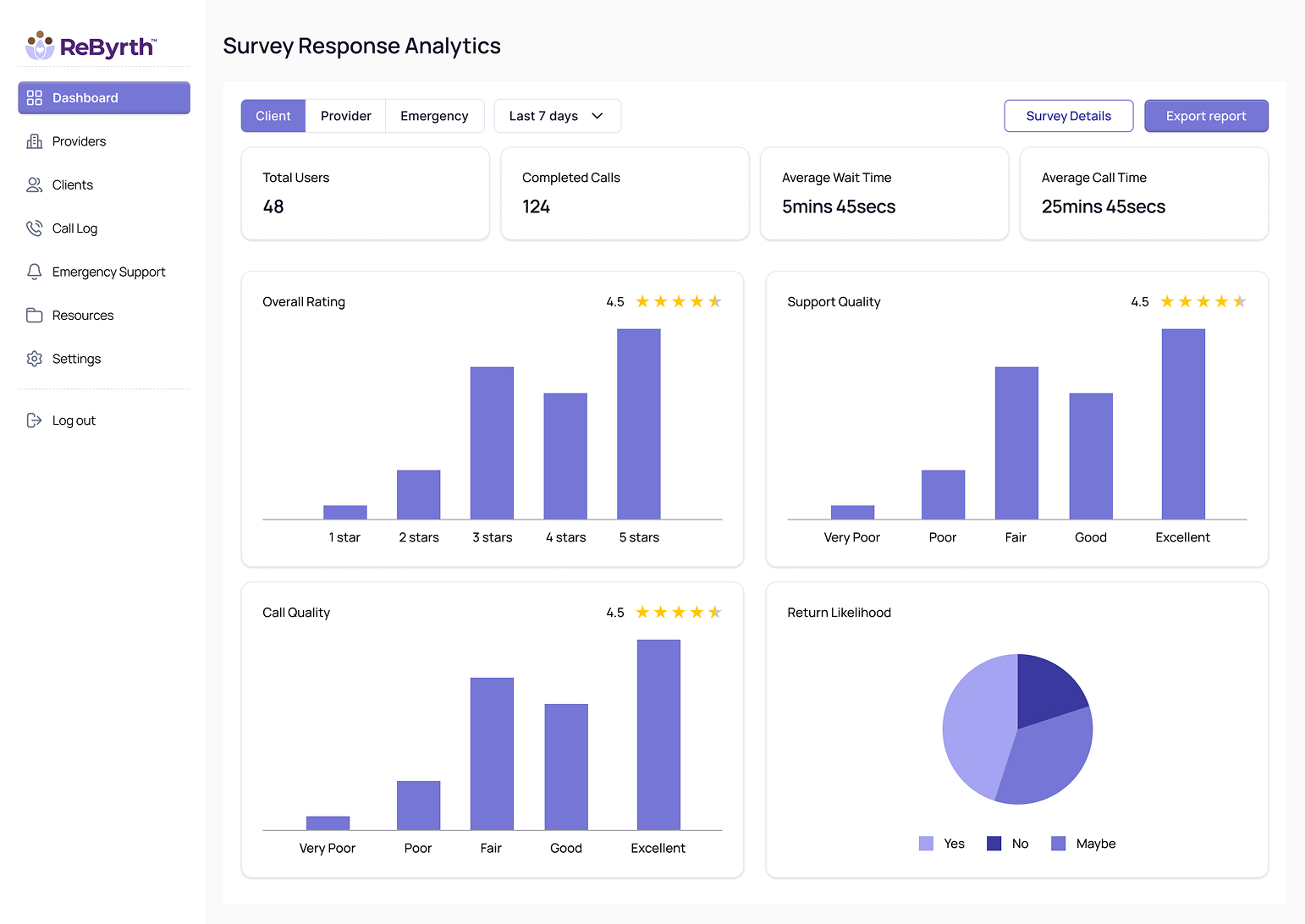Image resolution: width=1305 pixels, height=924 pixels.
Task: Click the Clients people icon
Action: tap(35, 184)
